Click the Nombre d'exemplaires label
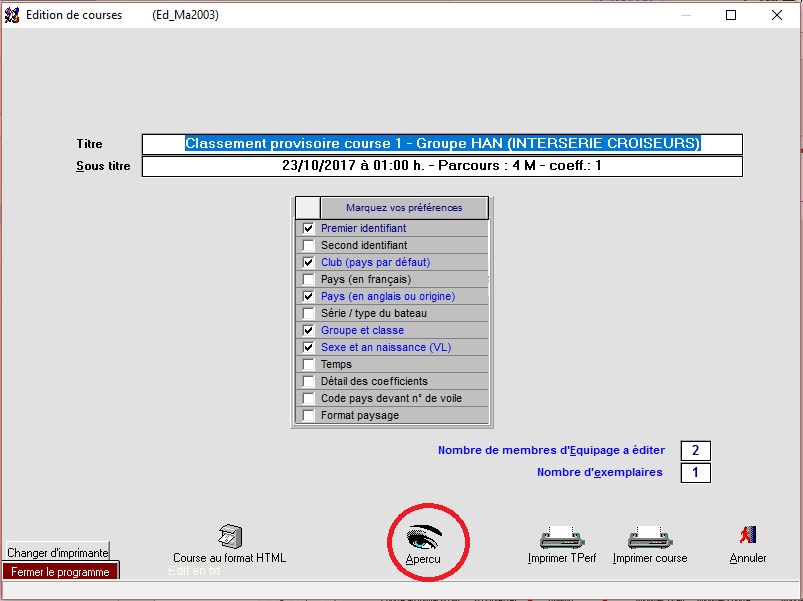The image size is (803, 601). click(600, 473)
